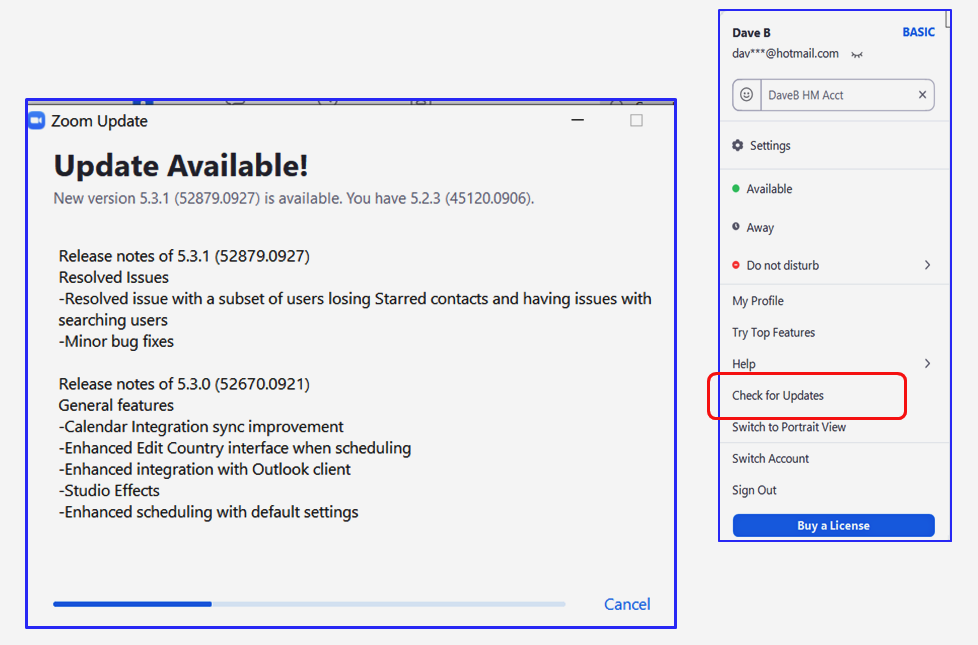Select Try Top Features
978x645 pixels.
(x=773, y=333)
